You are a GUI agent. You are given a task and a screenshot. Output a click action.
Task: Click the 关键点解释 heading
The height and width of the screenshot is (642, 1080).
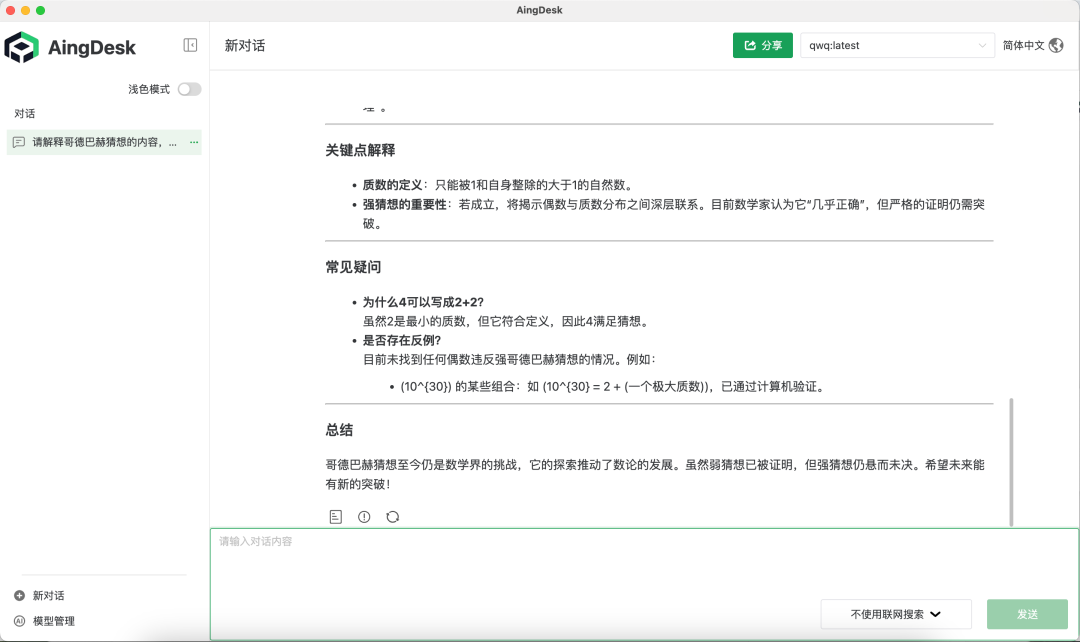[x=360, y=150]
